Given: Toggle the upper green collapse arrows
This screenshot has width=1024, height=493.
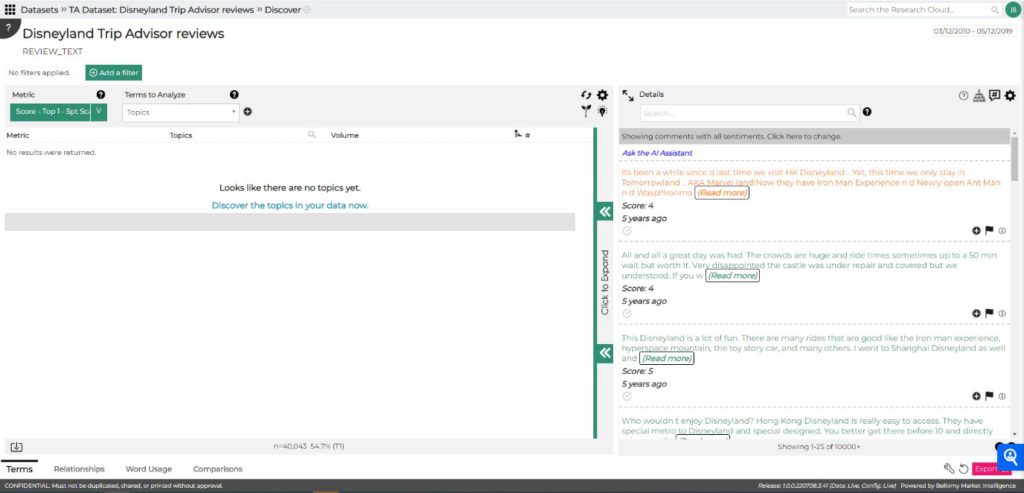Looking at the screenshot, I should (604, 211).
